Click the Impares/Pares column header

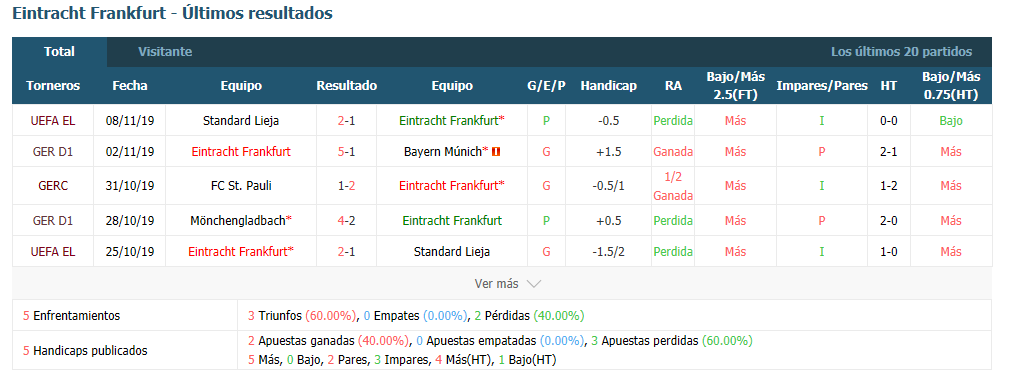822,86
